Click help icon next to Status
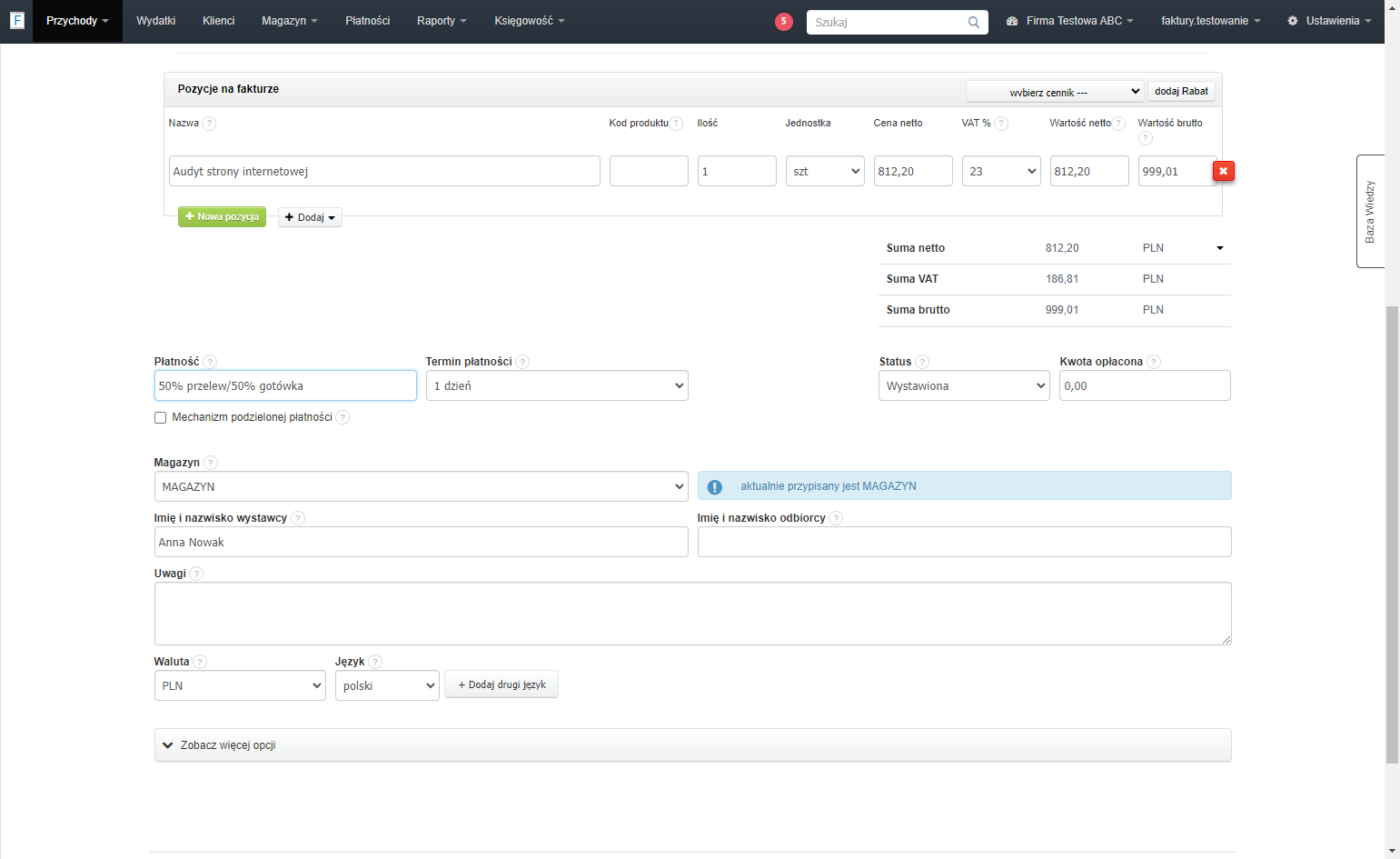Screen dimensions: 1400x859 pos(922,362)
